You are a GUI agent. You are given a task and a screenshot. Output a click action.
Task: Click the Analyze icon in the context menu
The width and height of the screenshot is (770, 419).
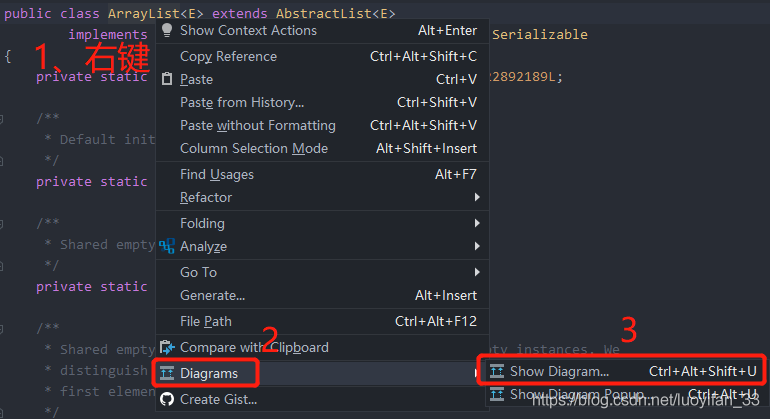pos(167,246)
